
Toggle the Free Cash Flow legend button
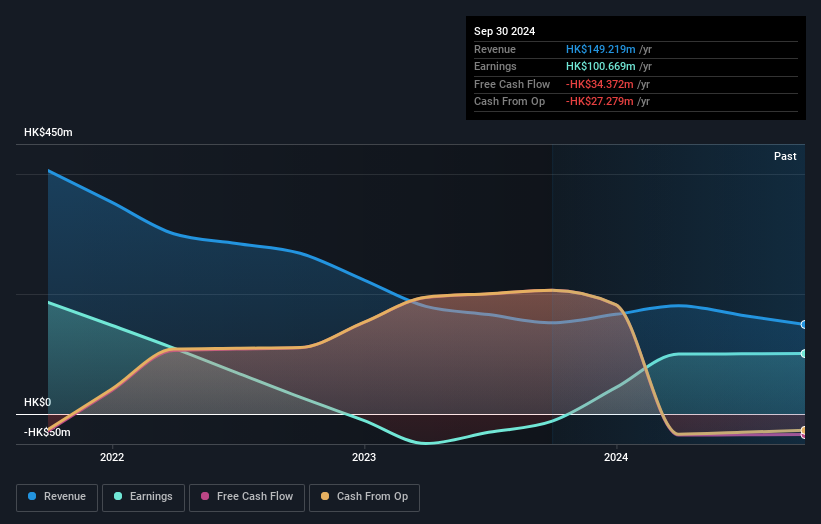(247, 497)
